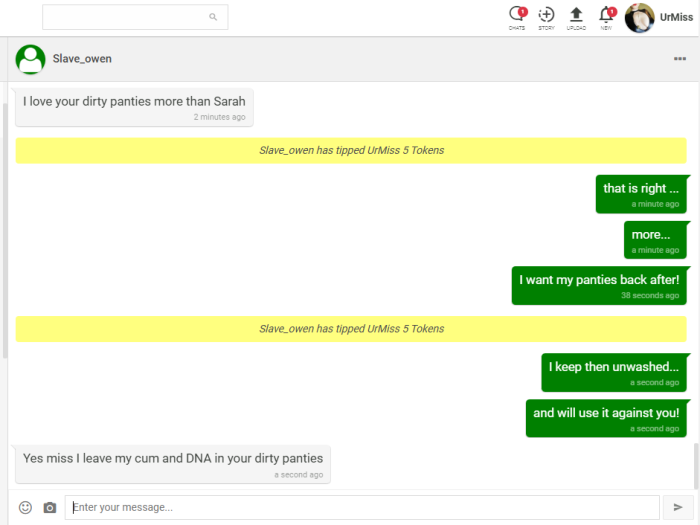This screenshot has height=525, width=700.
Task: Click the contact username in chat header
Action: click(82, 59)
